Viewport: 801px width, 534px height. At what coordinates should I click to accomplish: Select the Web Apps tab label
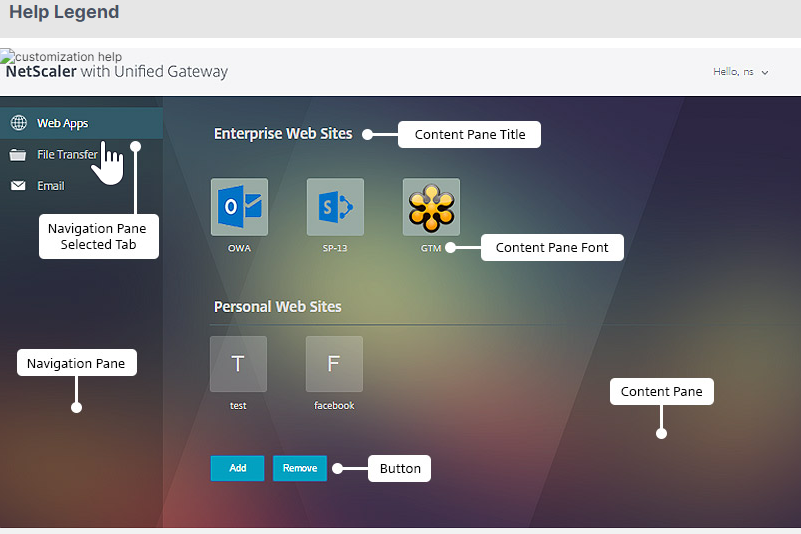pyautogui.click(x=62, y=123)
